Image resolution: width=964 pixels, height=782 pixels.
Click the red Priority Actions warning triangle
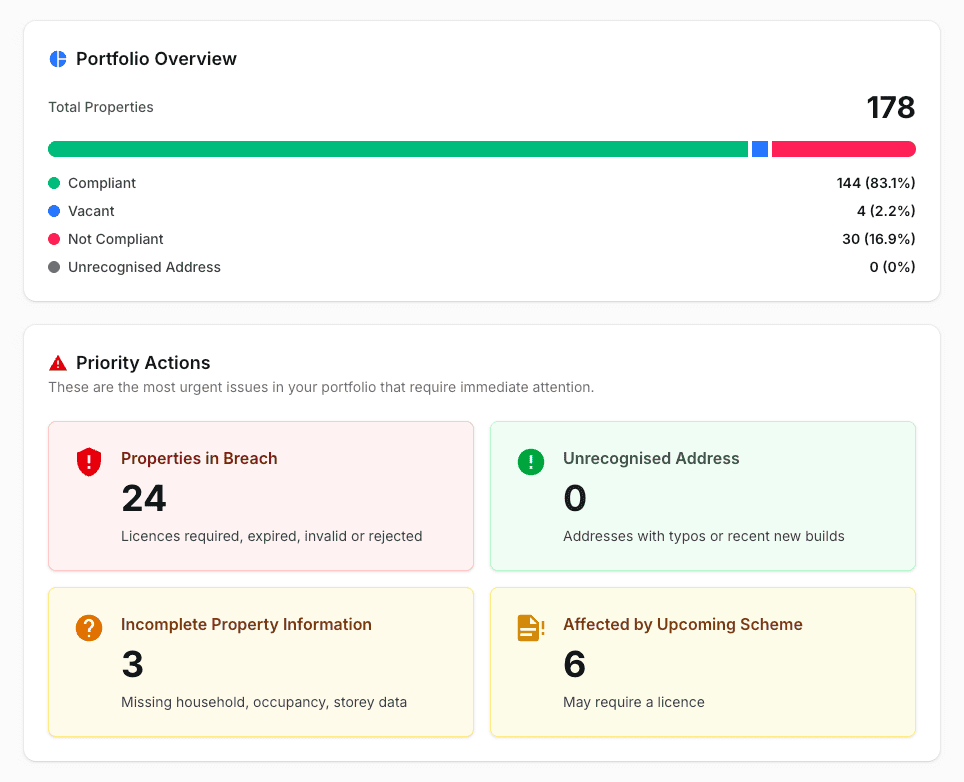click(58, 363)
